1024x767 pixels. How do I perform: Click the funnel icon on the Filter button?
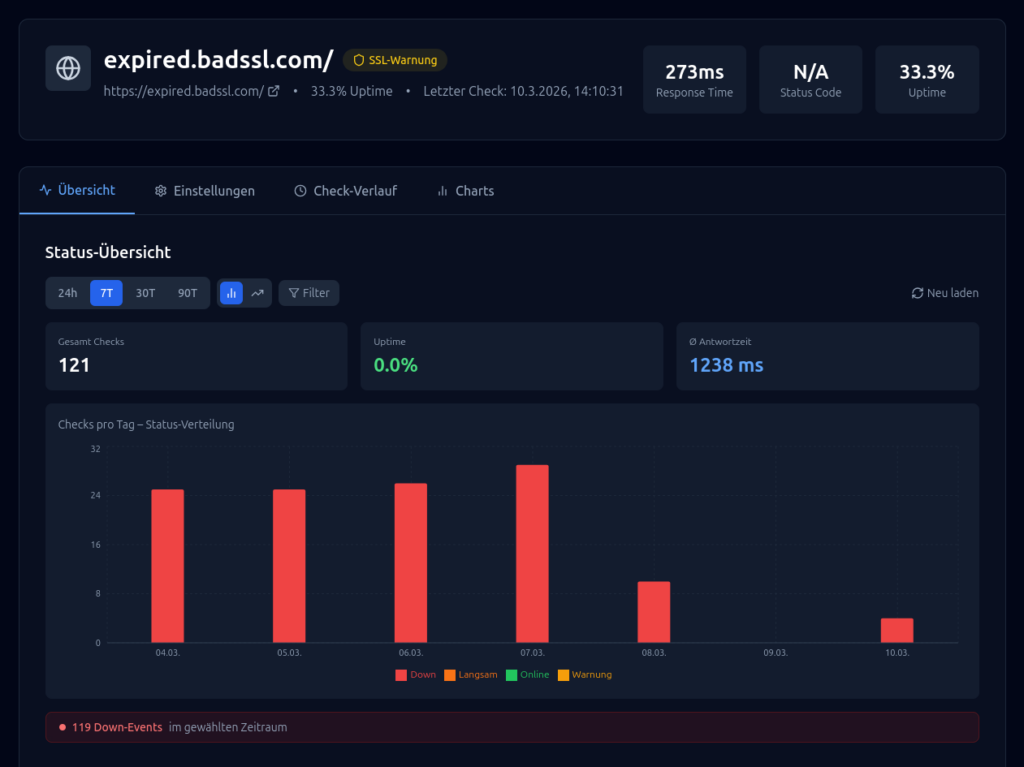(x=292, y=292)
